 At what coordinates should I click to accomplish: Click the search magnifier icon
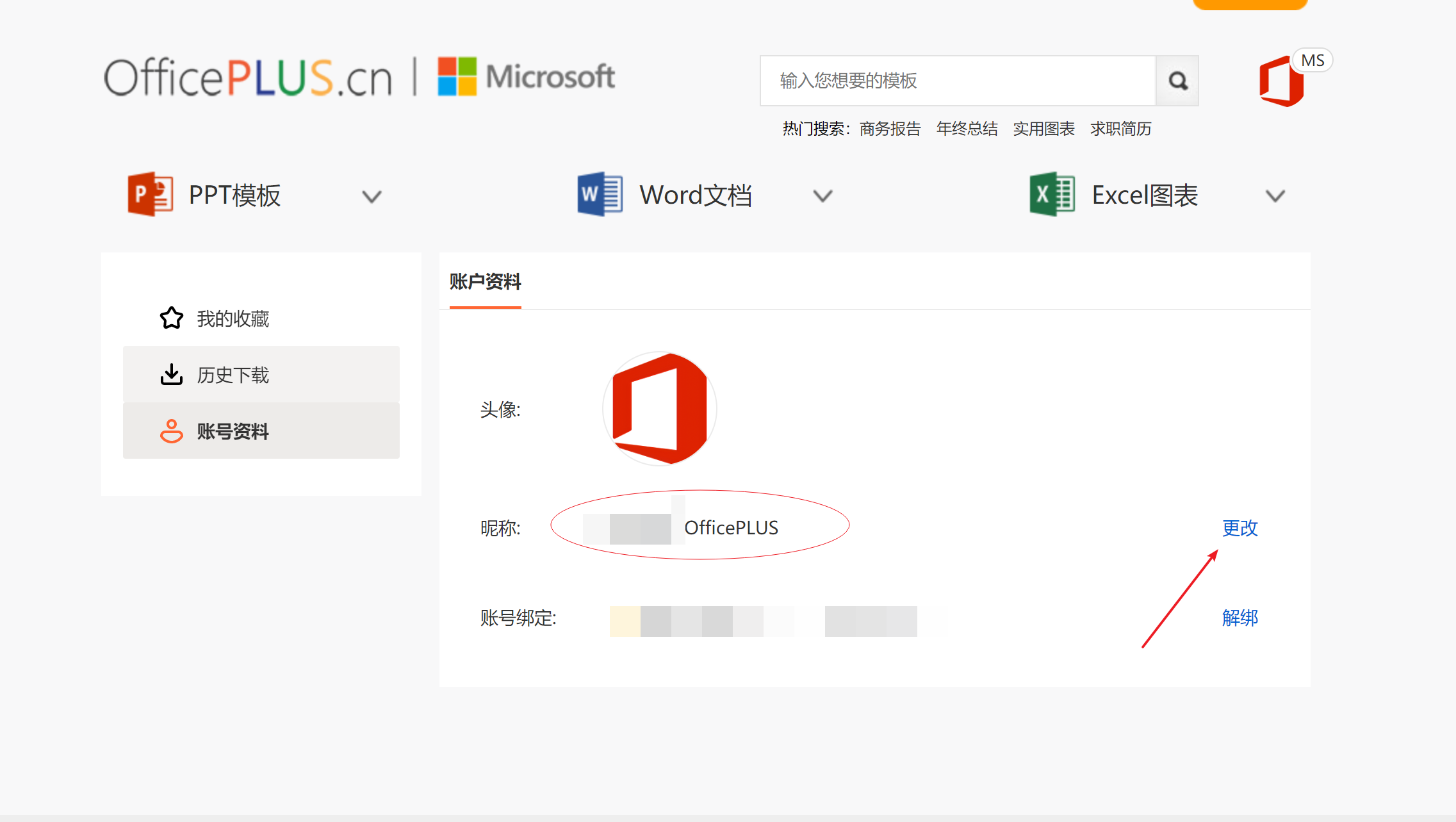pos(1177,81)
